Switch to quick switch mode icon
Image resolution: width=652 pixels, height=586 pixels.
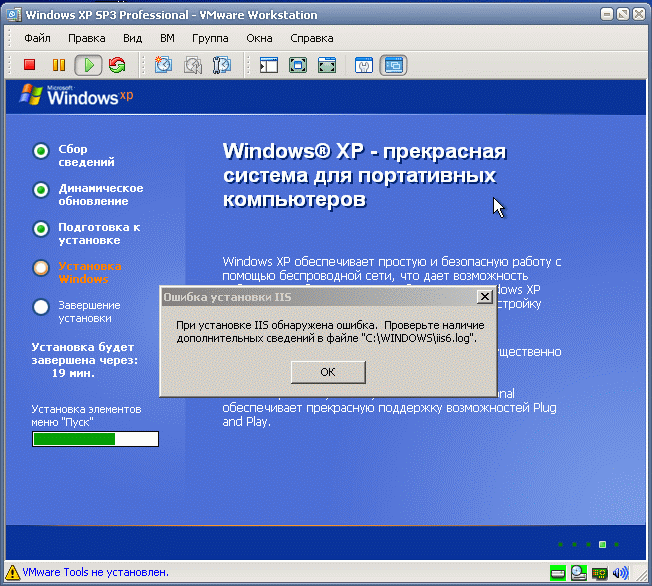pos(298,65)
